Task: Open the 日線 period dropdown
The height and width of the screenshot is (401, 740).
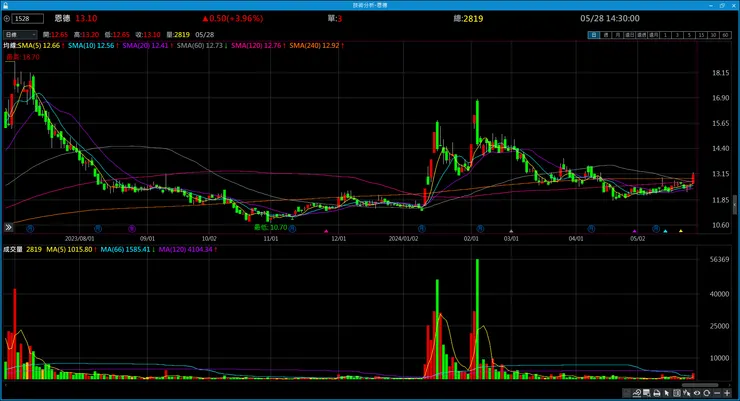Action: pos(20,34)
